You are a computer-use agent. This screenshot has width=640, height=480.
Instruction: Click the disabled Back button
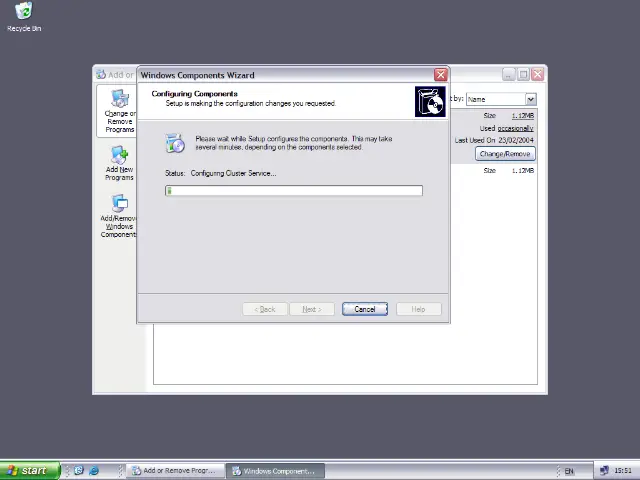point(265,309)
